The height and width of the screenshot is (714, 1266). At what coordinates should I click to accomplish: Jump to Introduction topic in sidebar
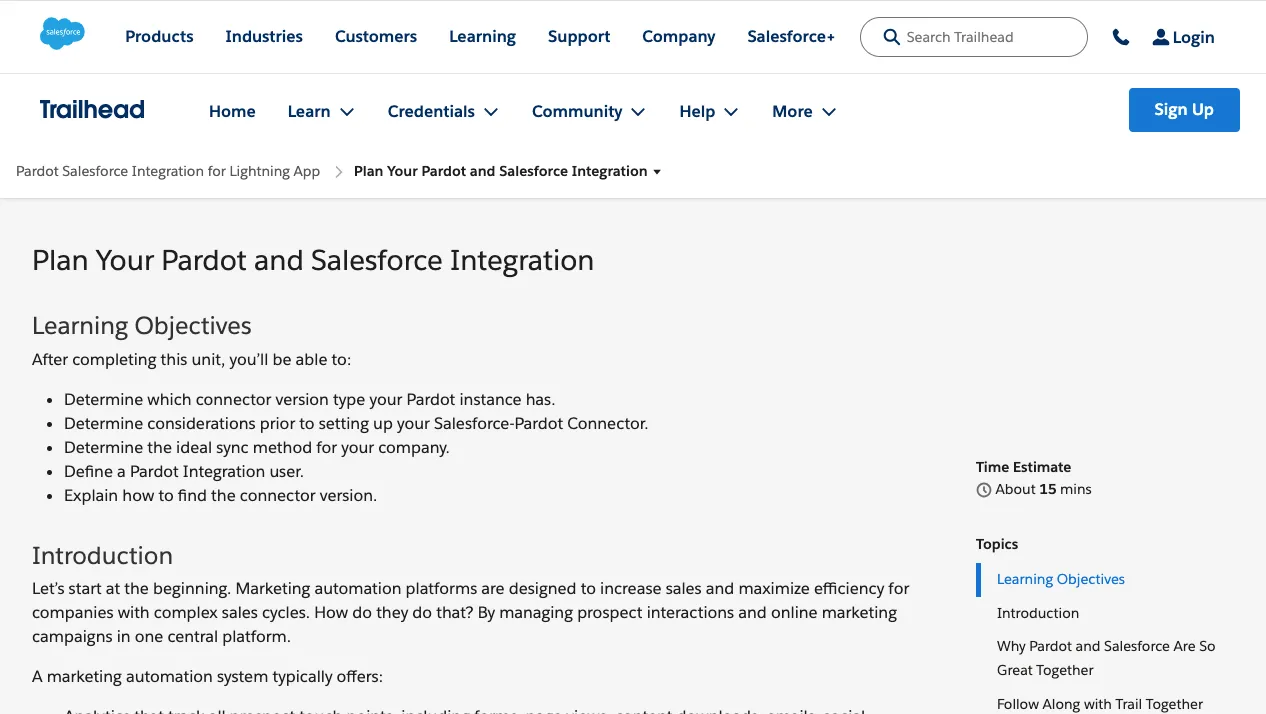coord(1038,613)
